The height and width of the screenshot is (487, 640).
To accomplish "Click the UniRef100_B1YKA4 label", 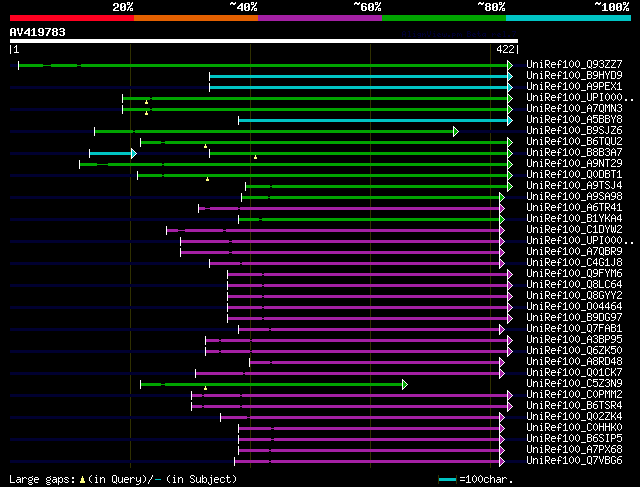I will (x=574, y=219).
